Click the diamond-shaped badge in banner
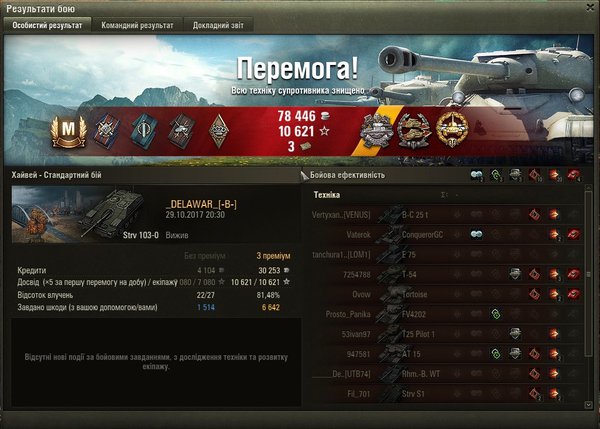Viewport: 600px width, 429px height. point(218,131)
